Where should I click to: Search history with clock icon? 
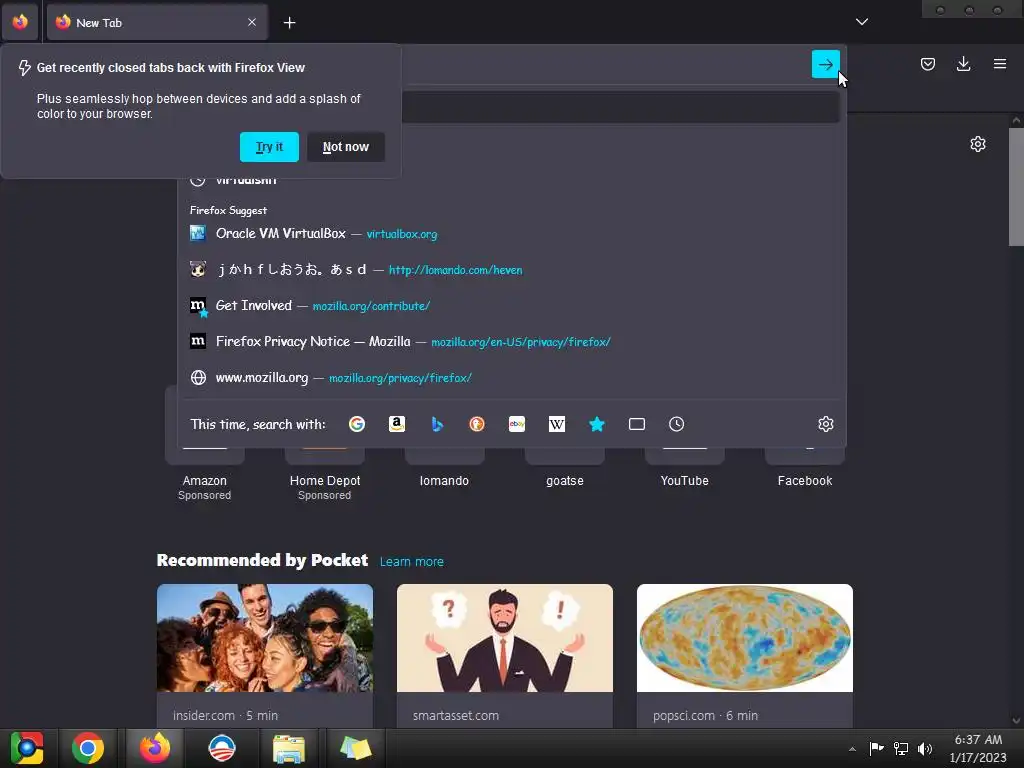click(x=677, y=424)
